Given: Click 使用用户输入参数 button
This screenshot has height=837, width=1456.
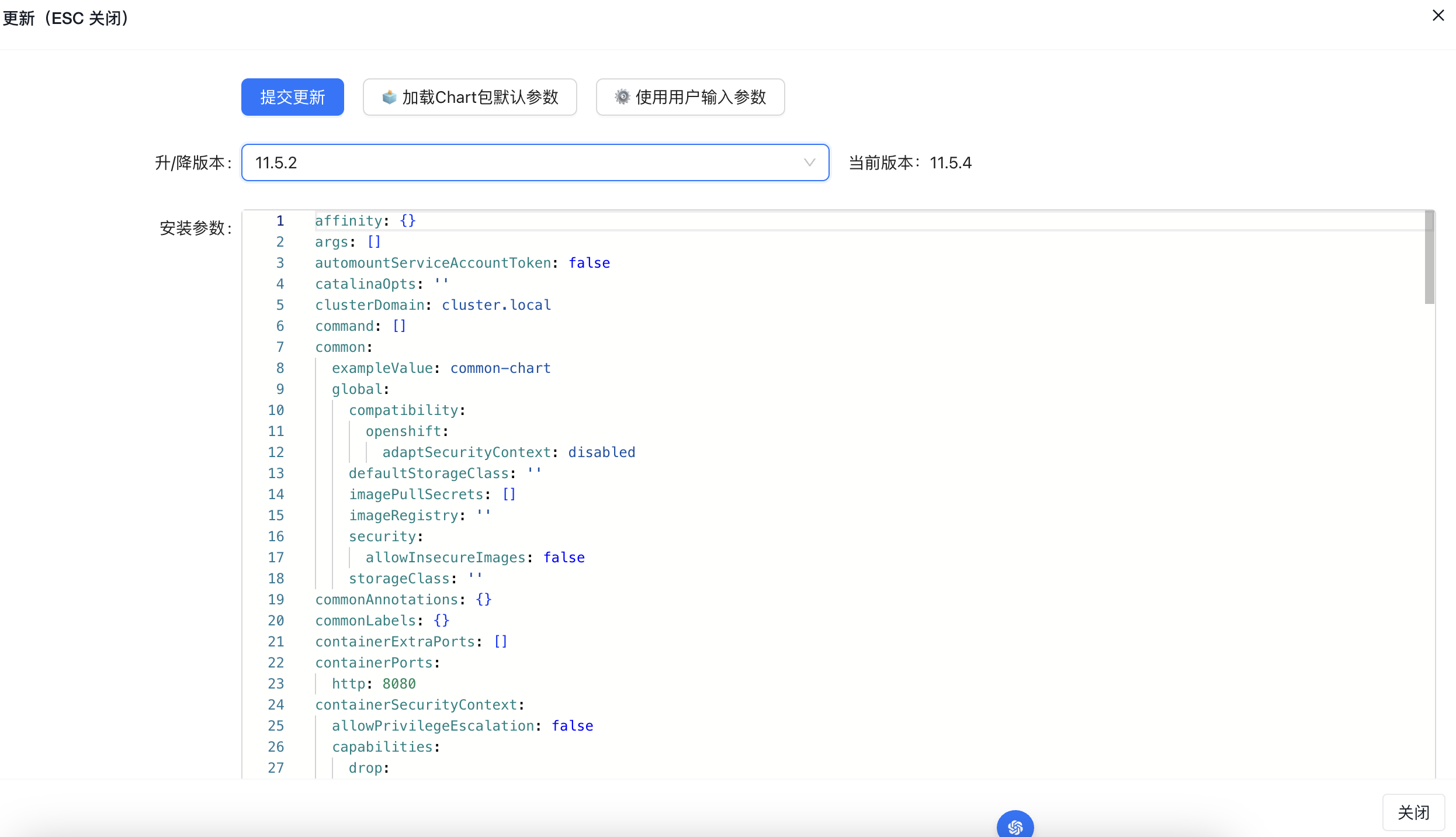Looking at the screenshot, I should click(690, 97).
